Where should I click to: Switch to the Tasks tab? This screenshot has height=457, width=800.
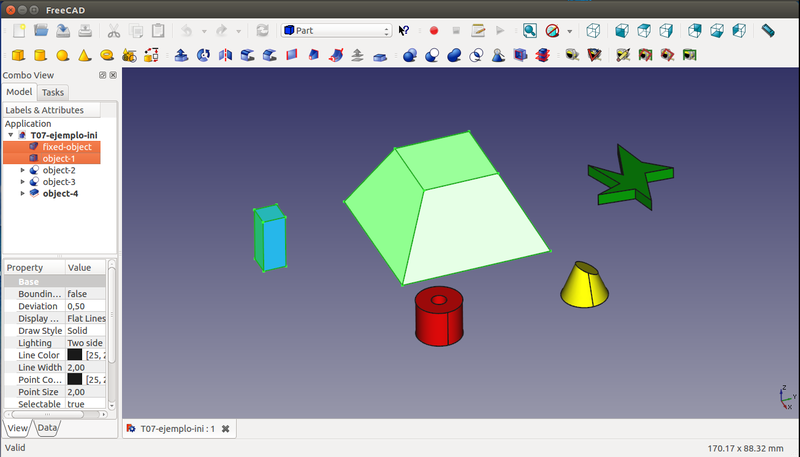pyautogui.click(x=52, y=92)
